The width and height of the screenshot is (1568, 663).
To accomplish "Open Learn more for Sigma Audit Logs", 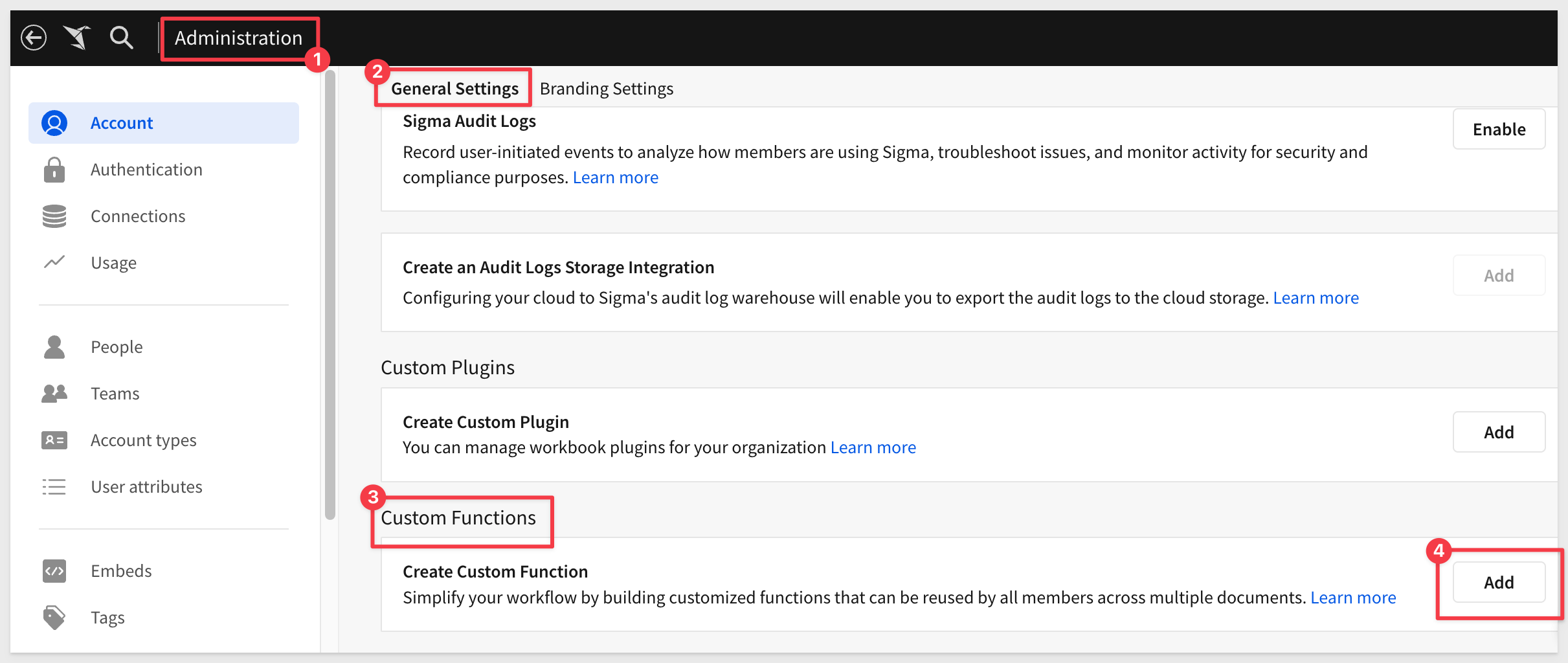I will coord(615,177).
